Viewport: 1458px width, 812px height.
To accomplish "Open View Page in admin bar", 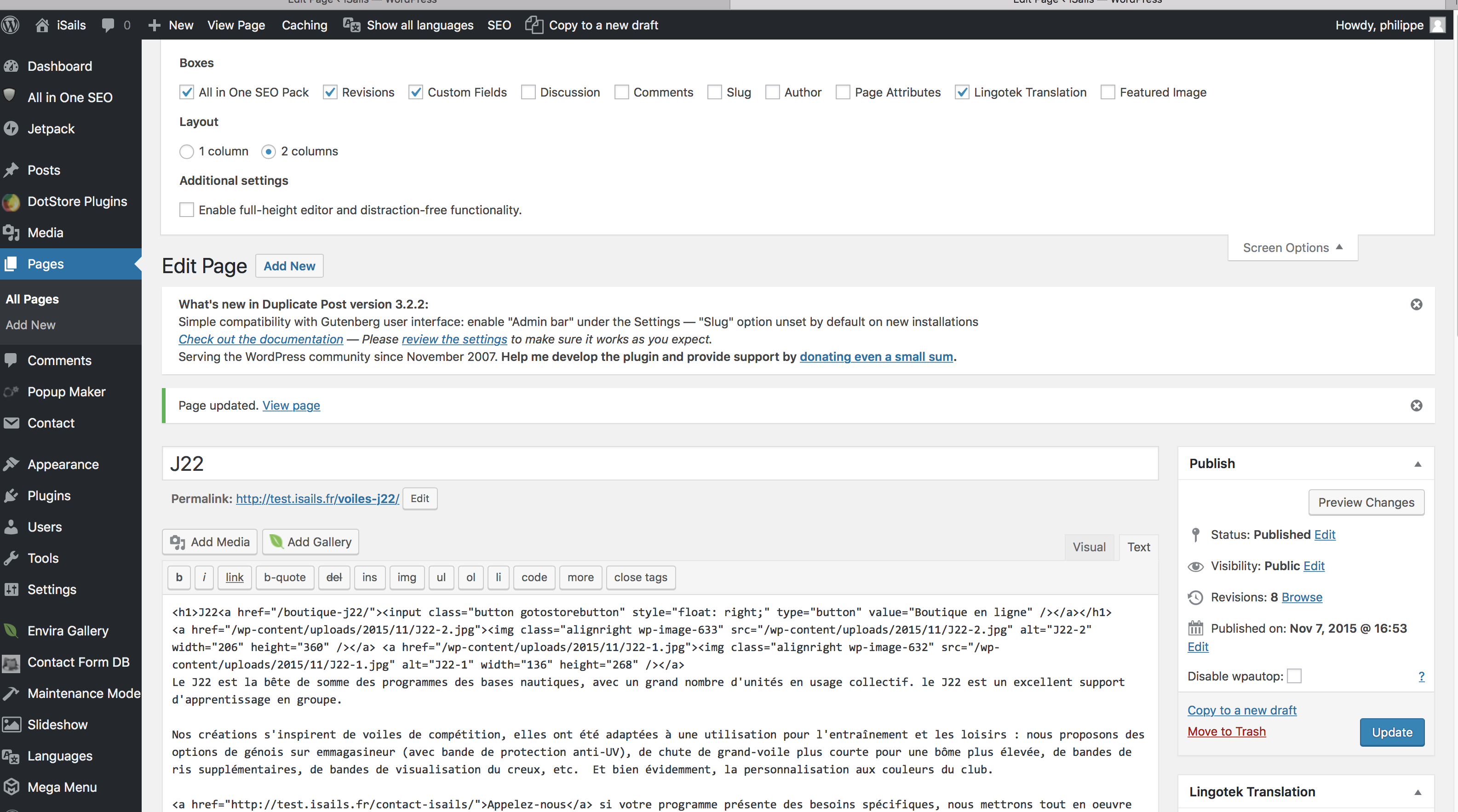I will [236, 25].
